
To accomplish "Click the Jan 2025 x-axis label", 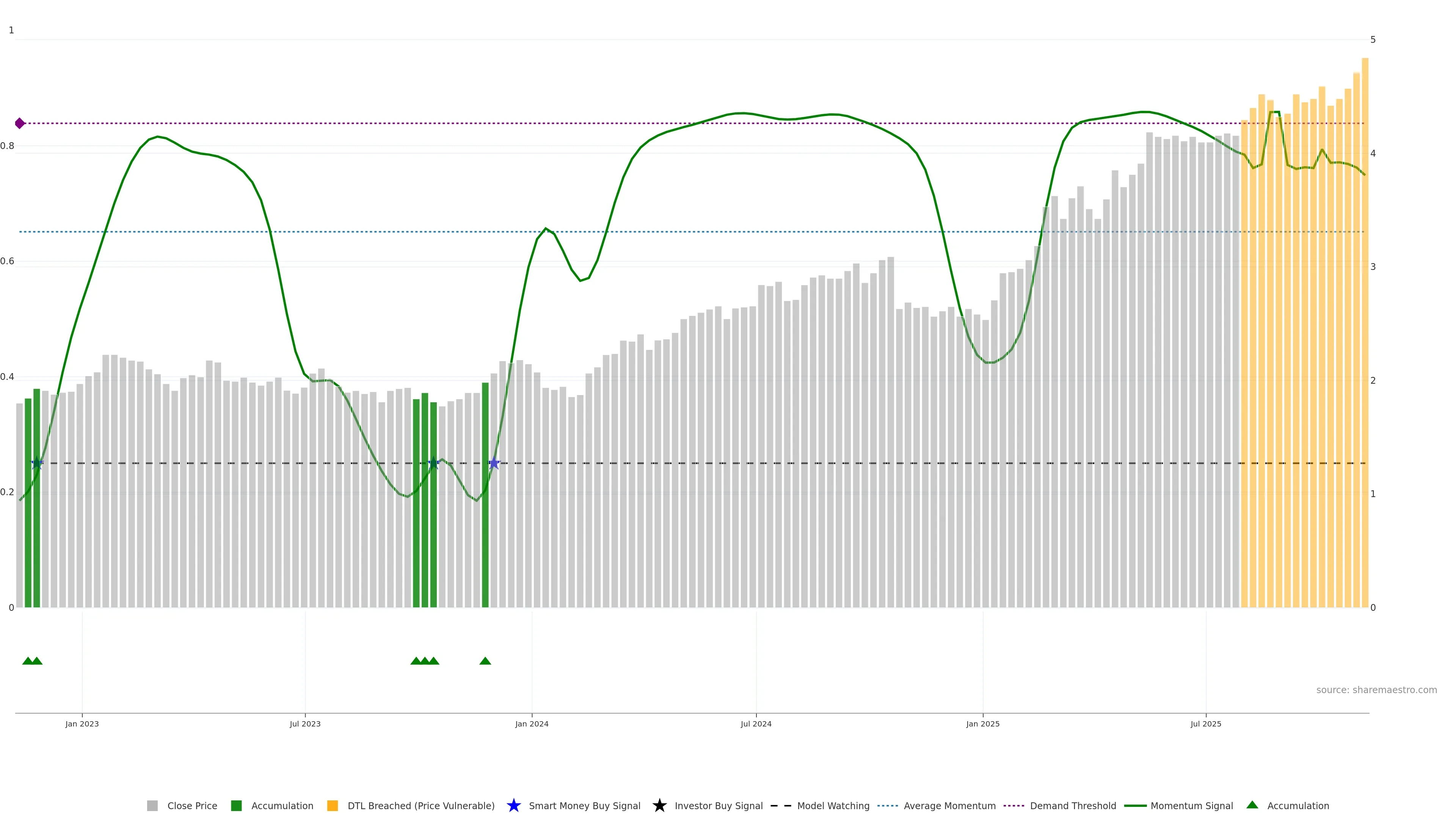I will tap(982, 723).
